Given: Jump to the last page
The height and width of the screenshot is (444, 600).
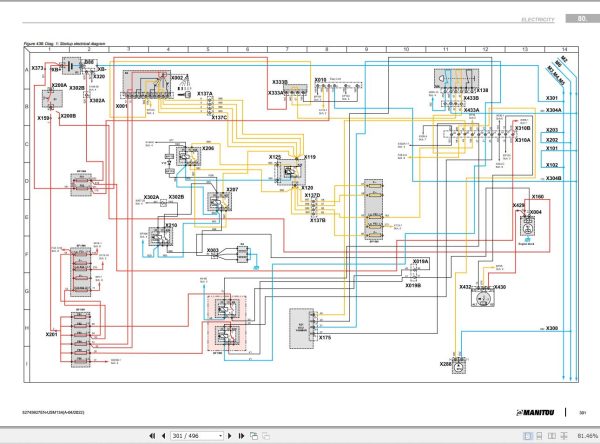Looking at the screenshot, I should pos(241,436).
